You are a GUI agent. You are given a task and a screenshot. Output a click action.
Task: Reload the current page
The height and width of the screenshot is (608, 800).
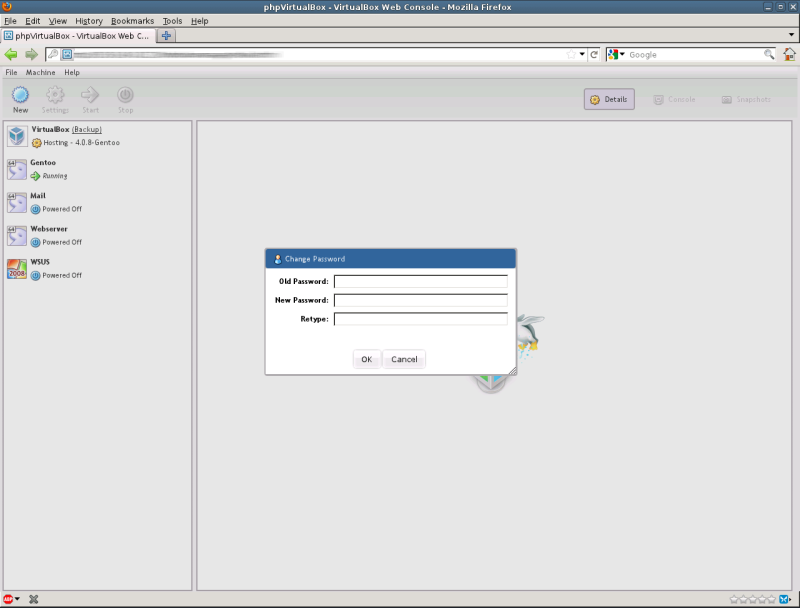click(594, 54)
